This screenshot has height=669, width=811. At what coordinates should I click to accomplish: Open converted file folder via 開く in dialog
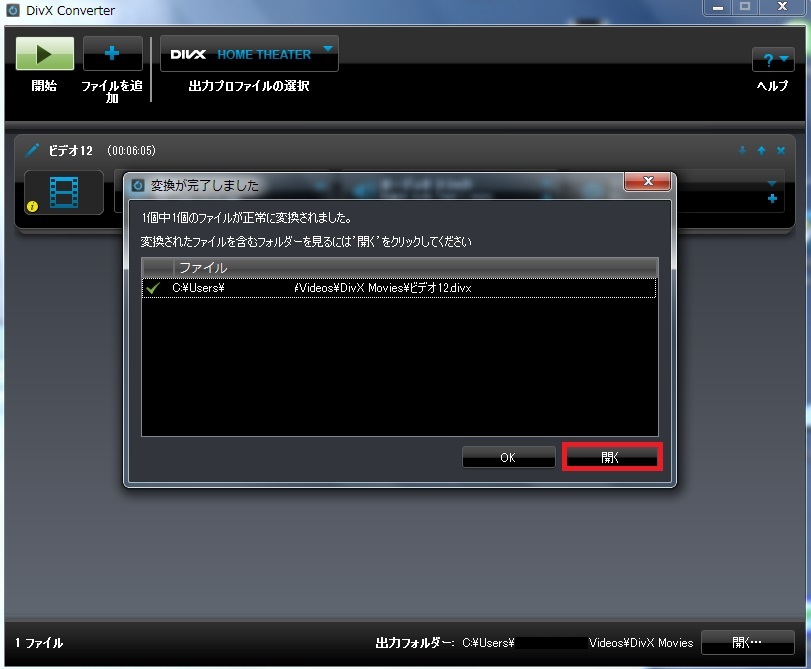pyautogui.click(x=612, y=457)
